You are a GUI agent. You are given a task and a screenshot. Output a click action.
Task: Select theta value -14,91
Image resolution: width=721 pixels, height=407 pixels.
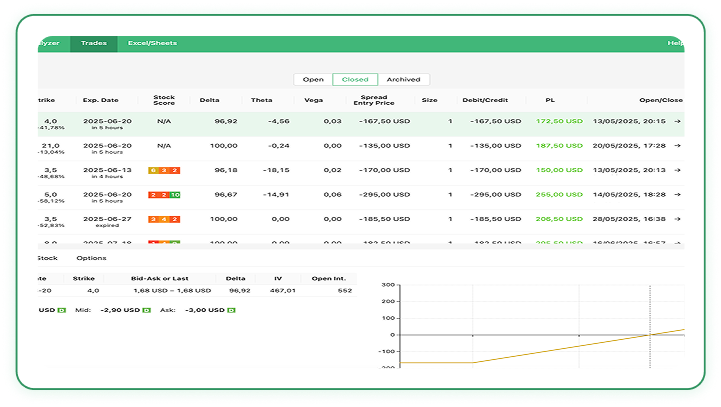[276, 195]
